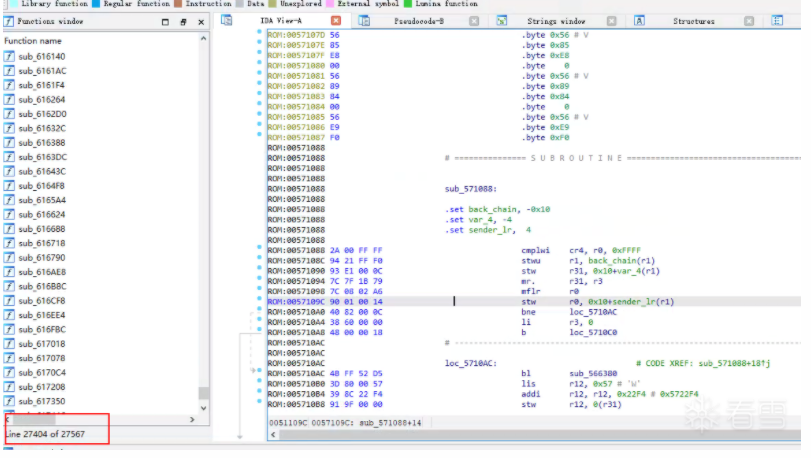811x458 pixels.
Task: Click the Strings window tab icon
Action: (x=502, y=21)
